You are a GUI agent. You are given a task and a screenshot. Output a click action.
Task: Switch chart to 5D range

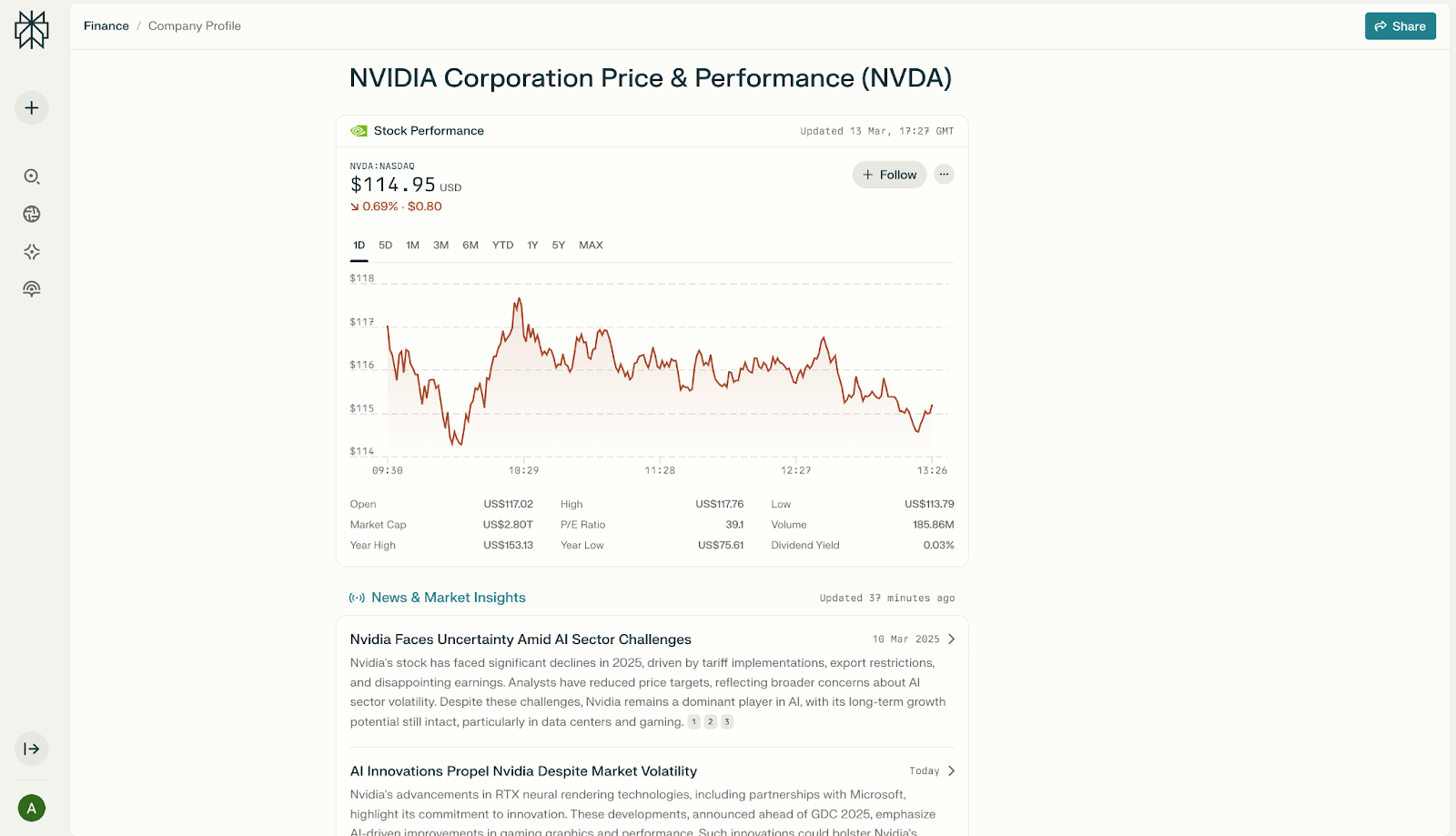tap(385, 246)
